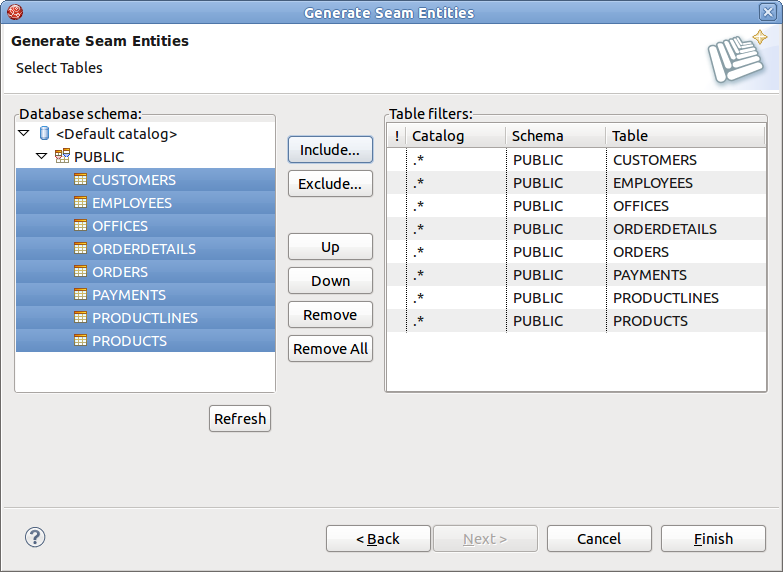Viewport: 783px width, 572px height.
Task: Click the ORDERDETAILS table icon in tree
Action: click(81, 249)
